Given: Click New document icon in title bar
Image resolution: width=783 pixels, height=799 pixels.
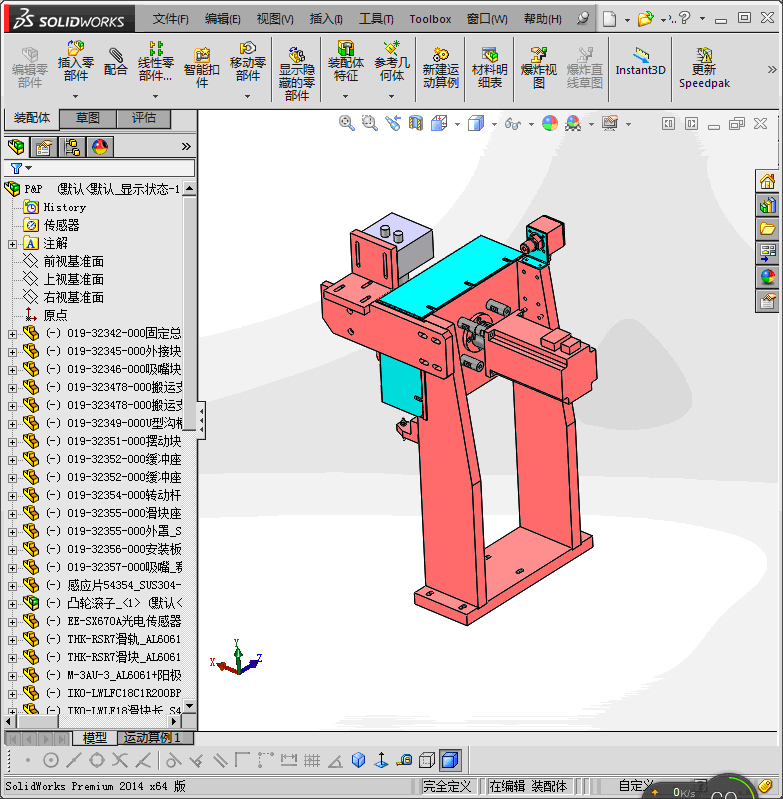Looking at the screenshot, I should click(609, 19).
